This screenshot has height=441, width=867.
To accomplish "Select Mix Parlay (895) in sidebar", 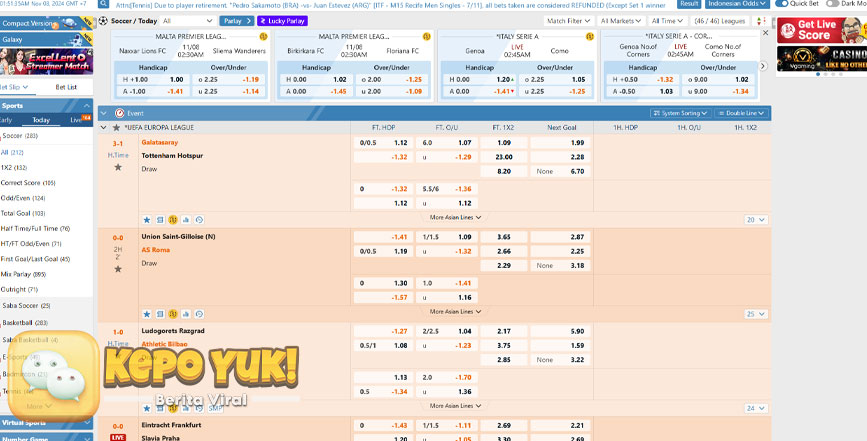I will pyautogui.click(x=23, y=274).
